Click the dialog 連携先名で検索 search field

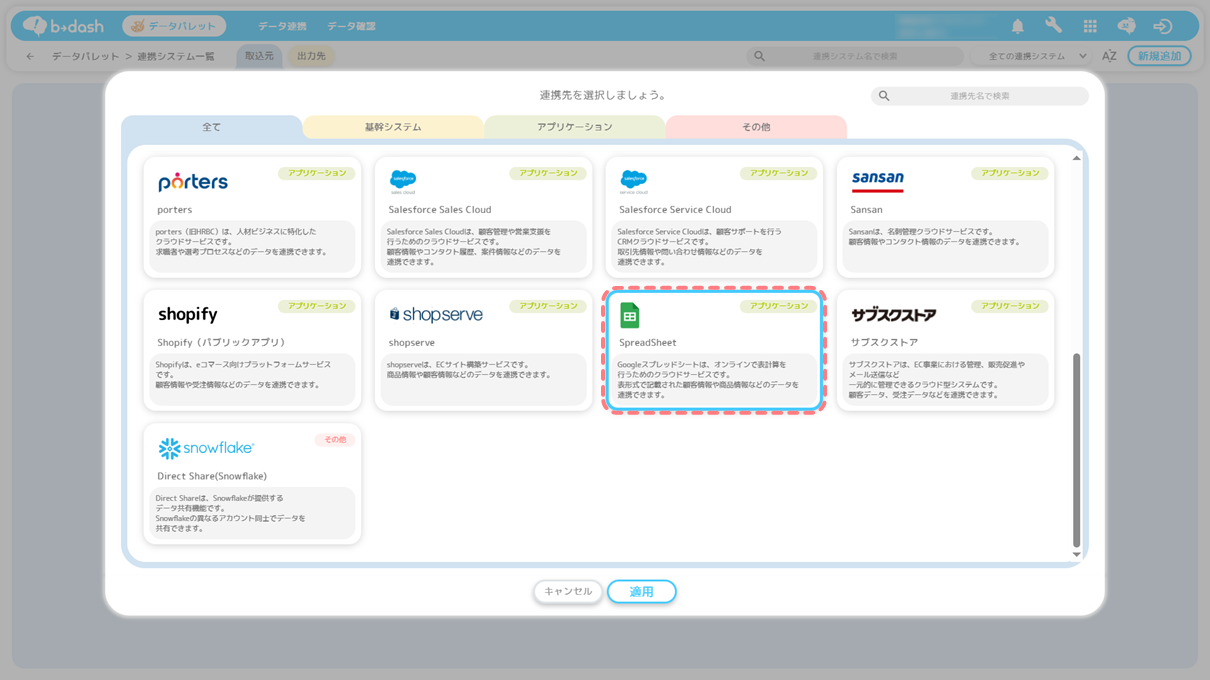(x=979, y=96)
